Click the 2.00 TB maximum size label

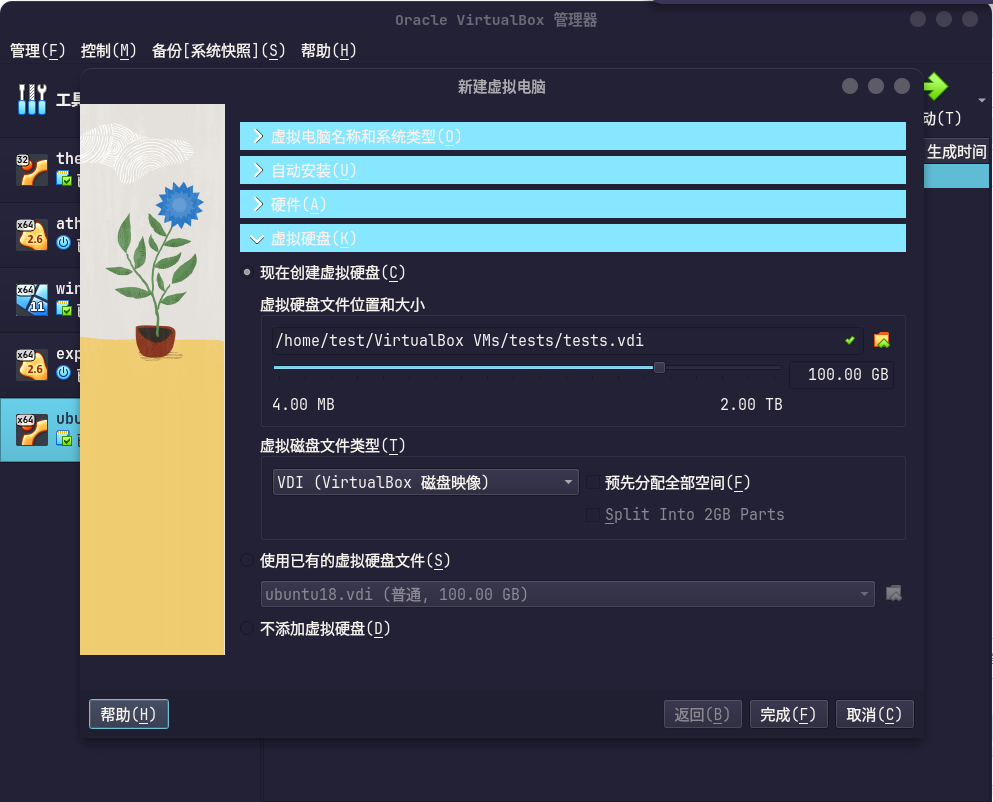(751, 404)
